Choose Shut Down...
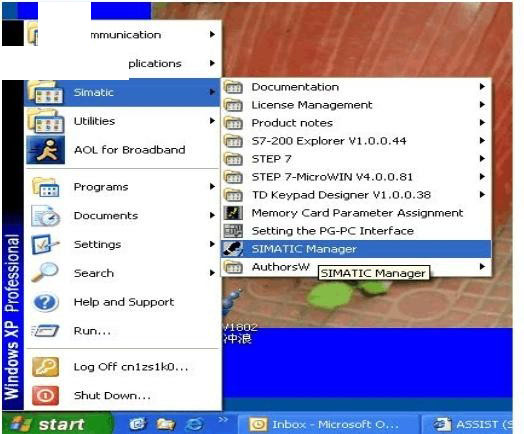This screenshot has width=524, height=434. click(x=122, y=396)
